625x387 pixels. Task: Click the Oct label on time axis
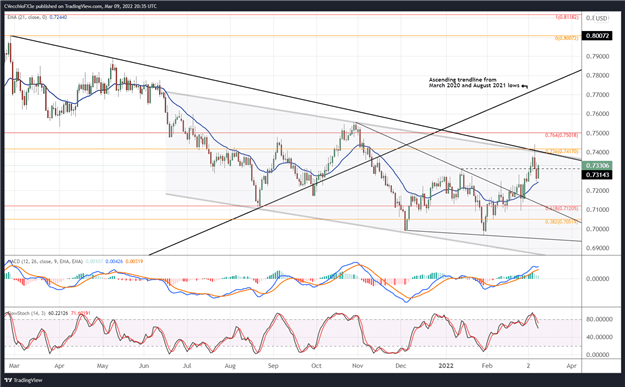tap(316, 365)
